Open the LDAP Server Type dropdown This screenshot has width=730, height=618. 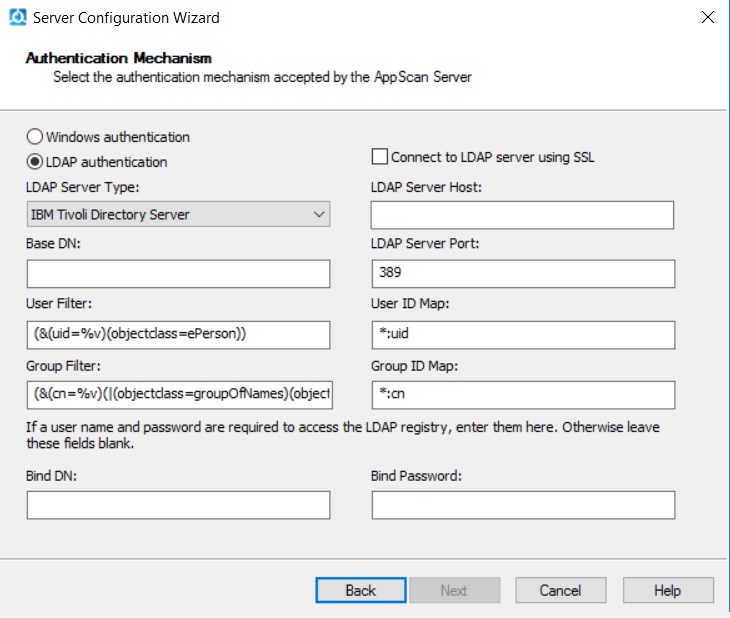[x=178, y=214]
